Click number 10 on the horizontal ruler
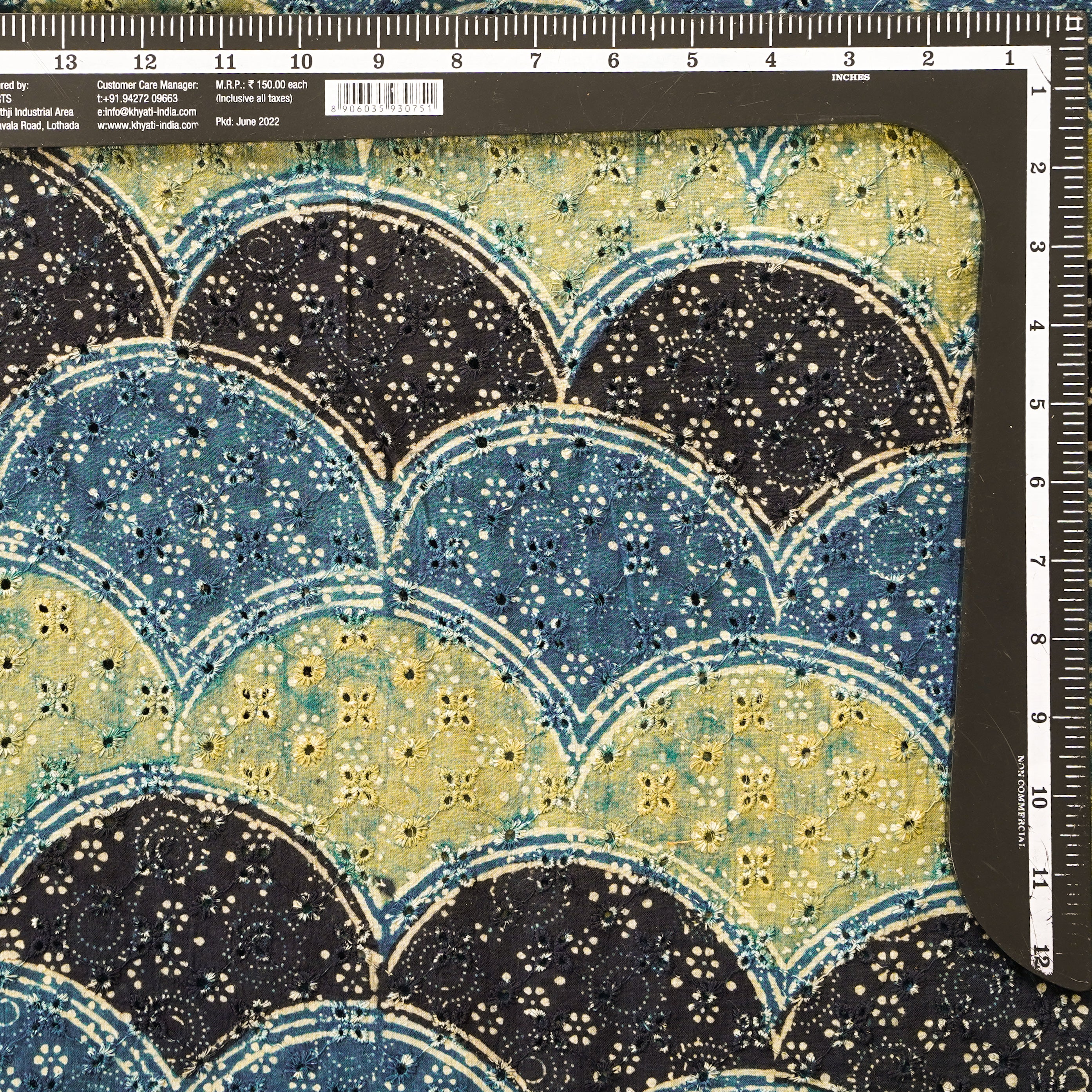 pyautogui.click(x=301, y=61)
